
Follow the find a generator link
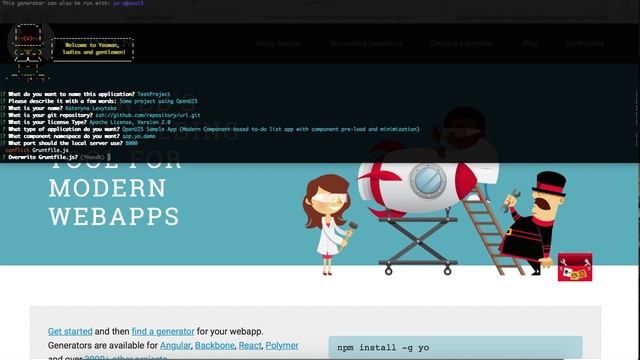pyautogui.click(x=163, y=331)
